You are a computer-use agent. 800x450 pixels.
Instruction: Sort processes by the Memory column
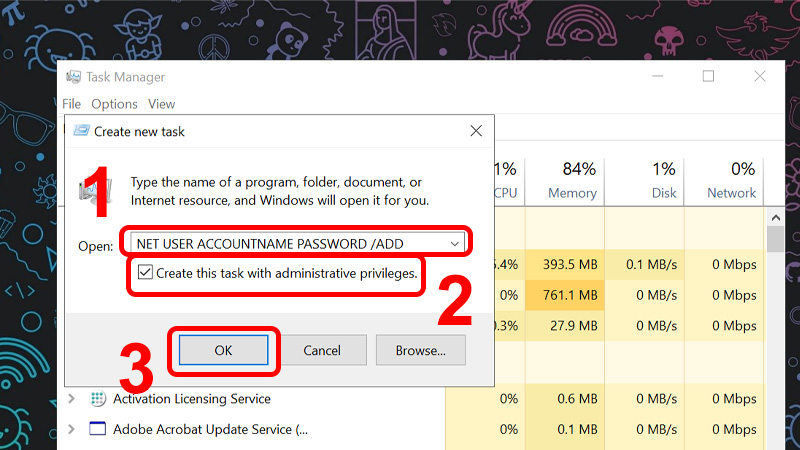coord(571,181)
